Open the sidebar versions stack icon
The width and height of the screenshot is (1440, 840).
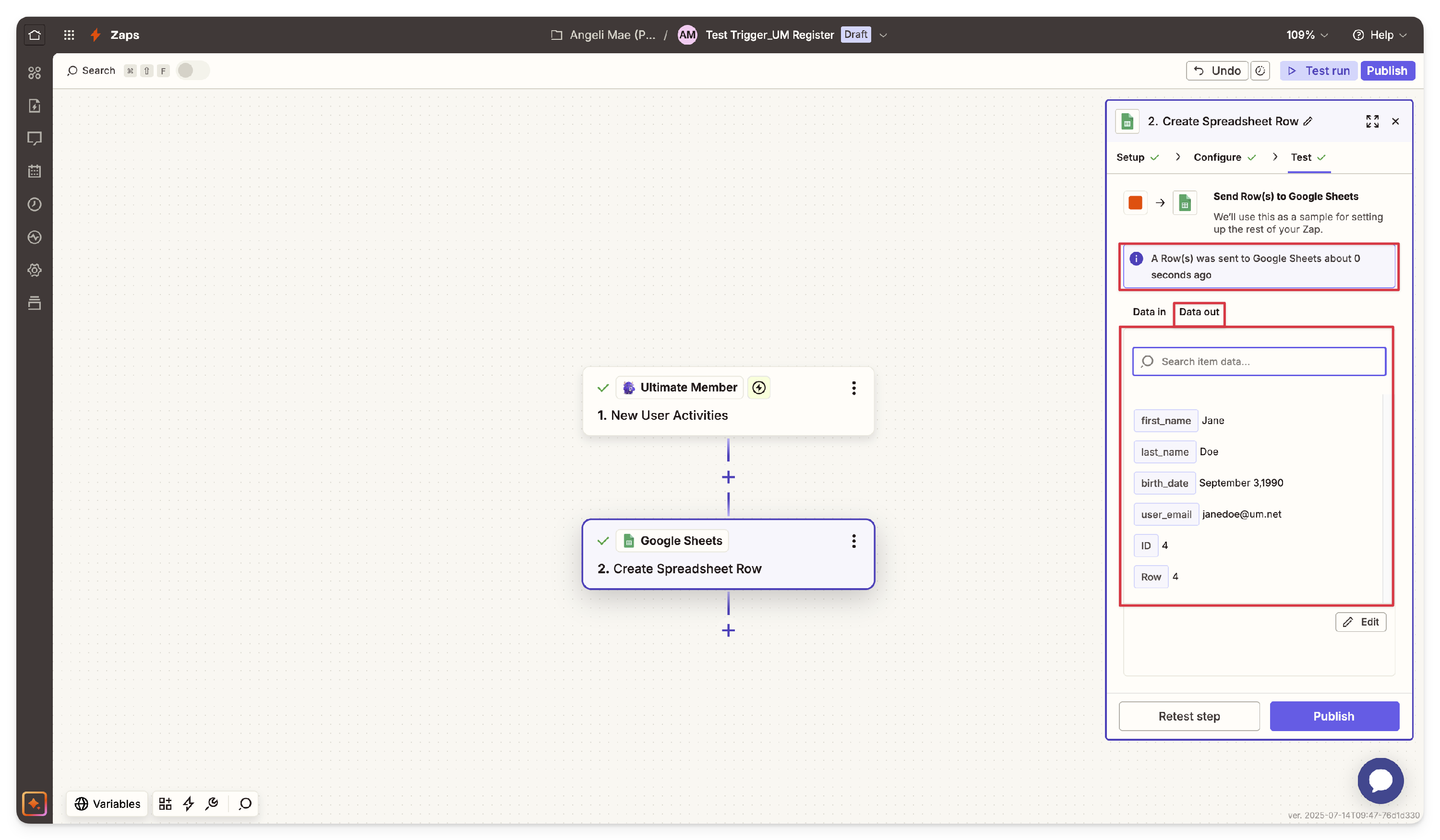34,303
